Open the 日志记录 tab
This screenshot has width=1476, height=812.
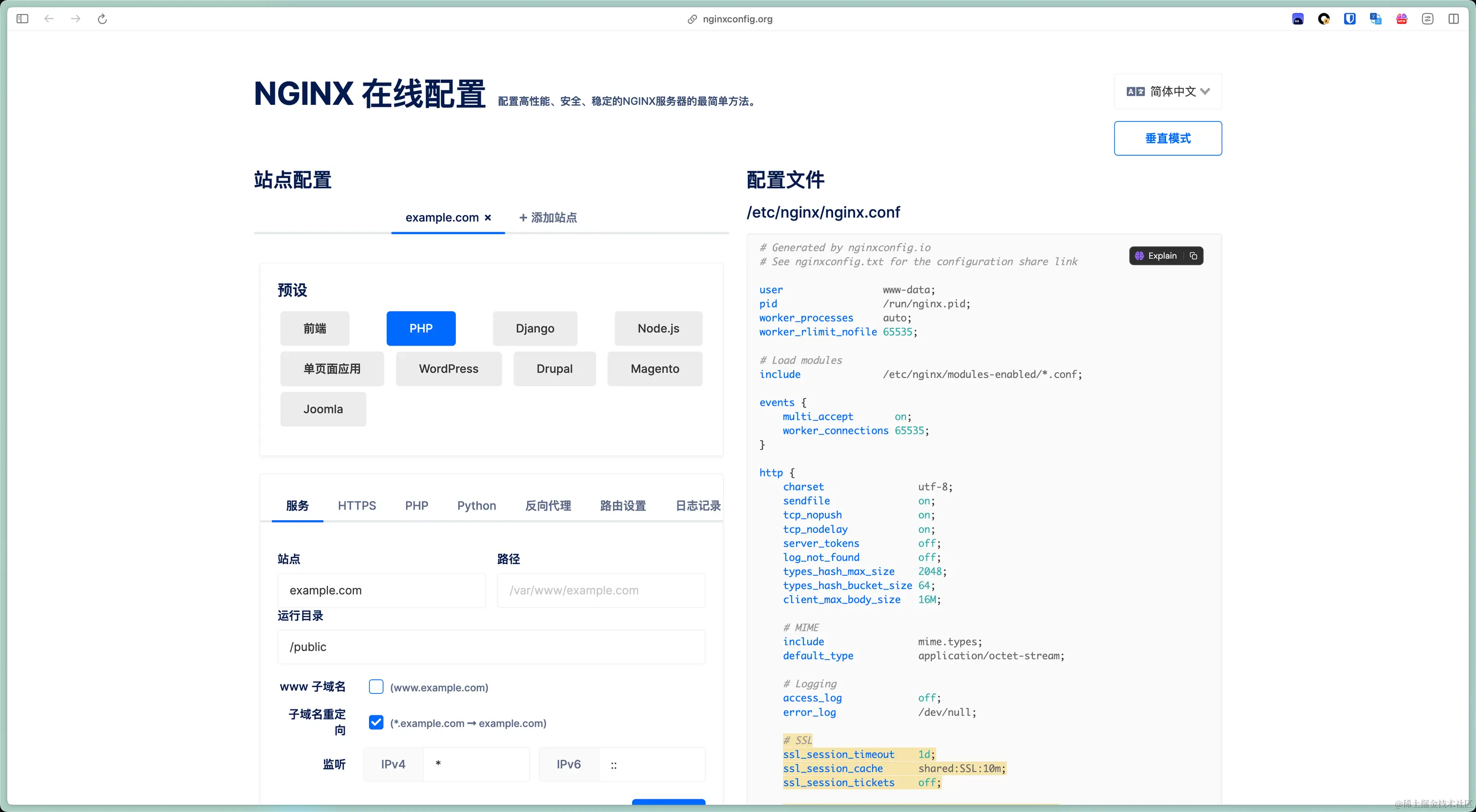pyautogui.click(x=698, y=506)
